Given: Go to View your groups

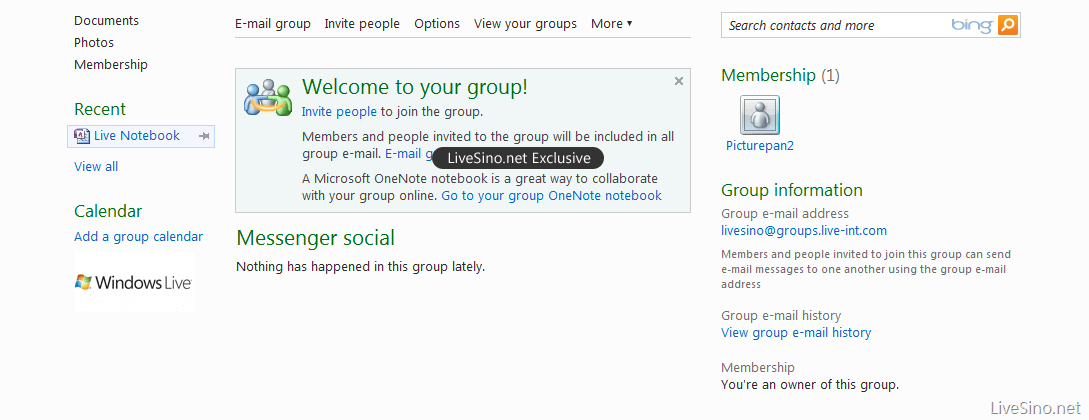Looking at the screenshot, I should click(525, 24).
